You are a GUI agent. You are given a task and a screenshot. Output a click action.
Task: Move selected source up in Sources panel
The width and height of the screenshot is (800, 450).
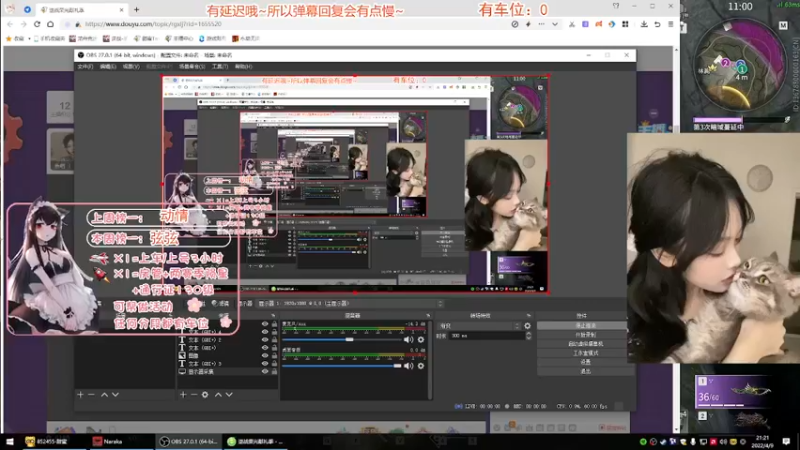218,394
